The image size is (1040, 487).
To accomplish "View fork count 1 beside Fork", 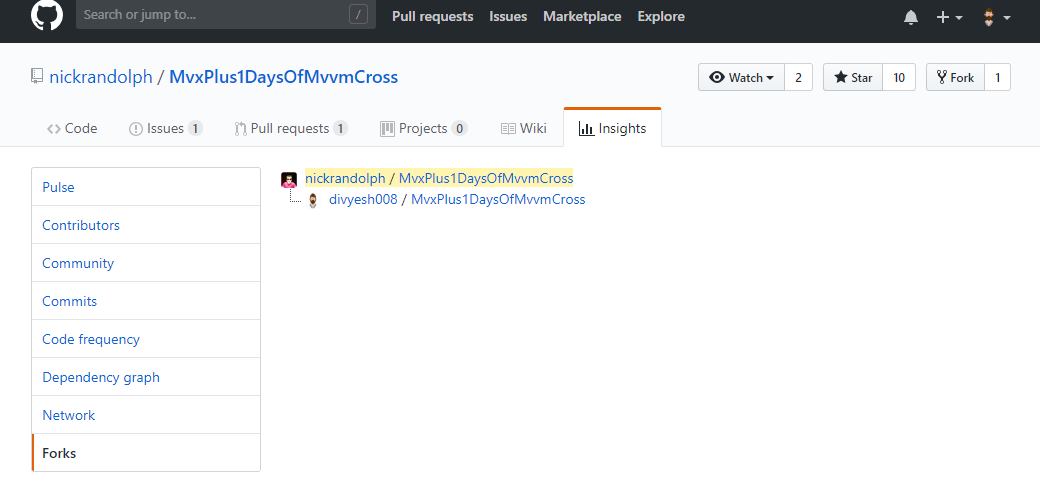I will (998, 78).
